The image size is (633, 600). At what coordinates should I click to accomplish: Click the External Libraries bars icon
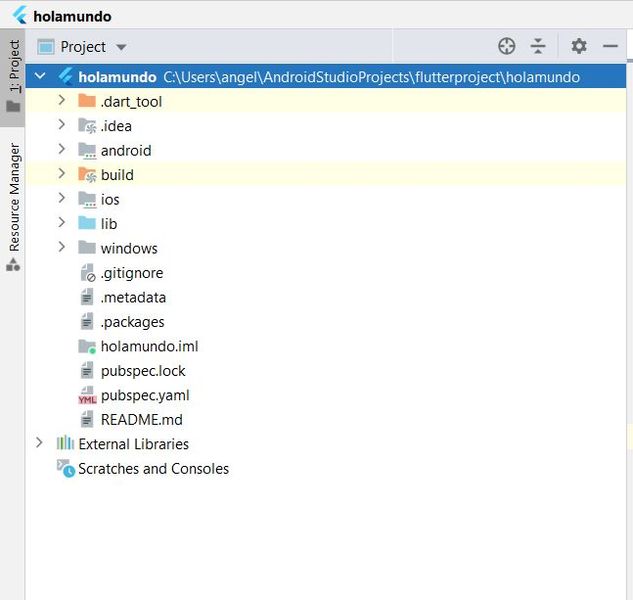(x=65, y=443)
